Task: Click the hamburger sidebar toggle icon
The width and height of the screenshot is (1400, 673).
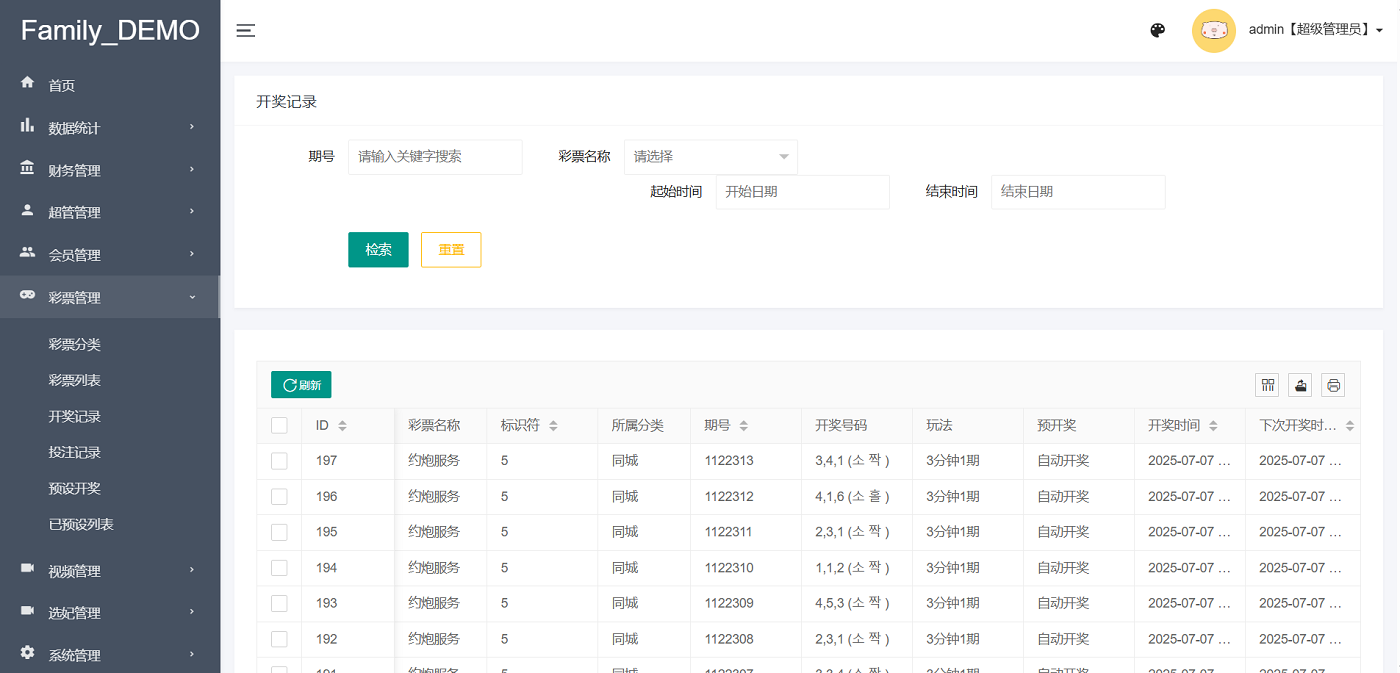Action: pos(246,31)
